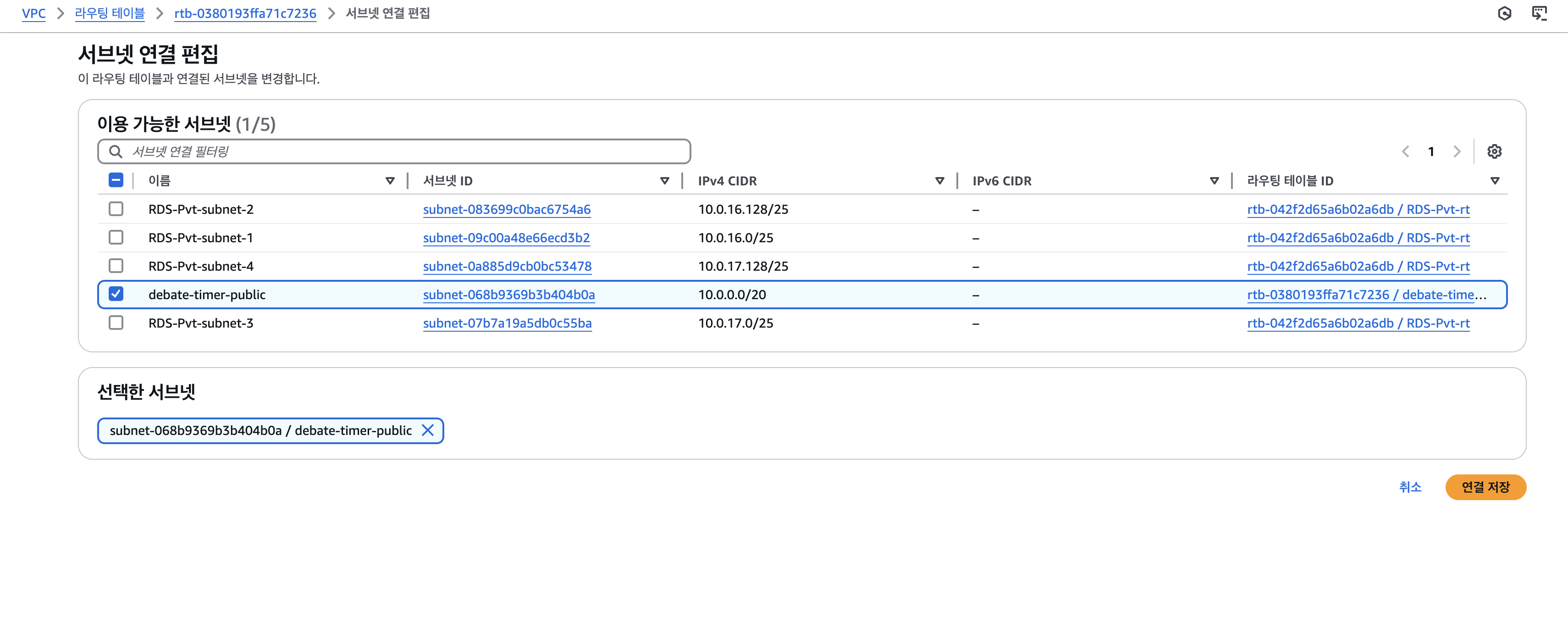Remove selected subnet debate-timer-public with X
The height and width of the screenshot is (635, 1568).
tap(428, 430)
